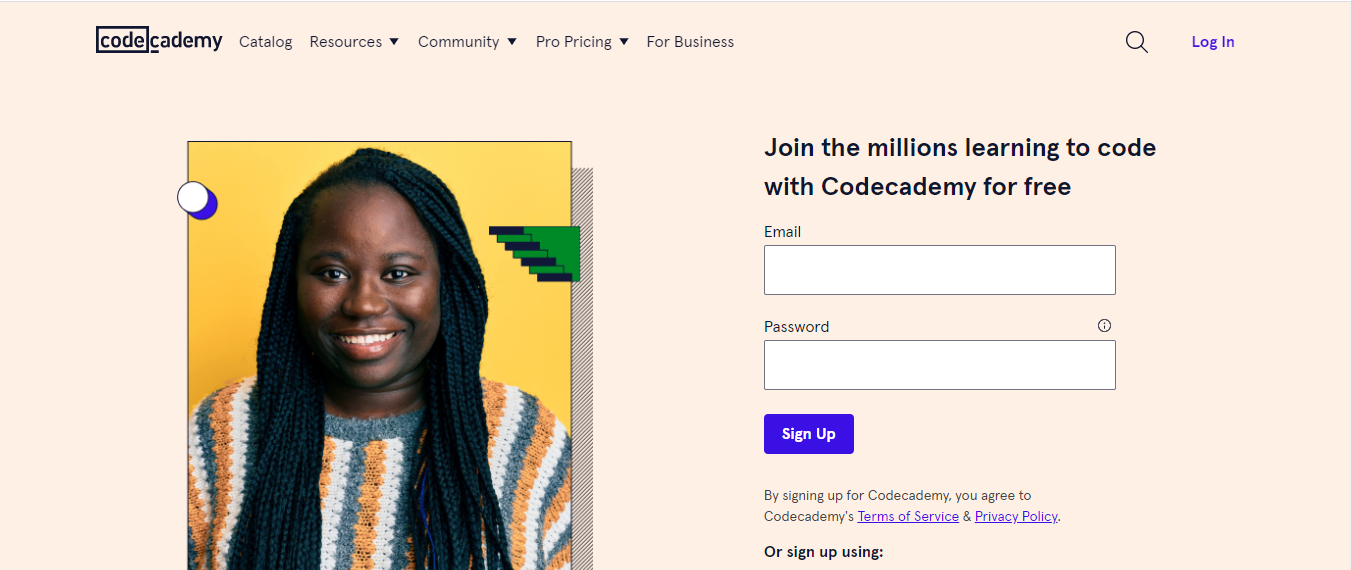Click the Community menu label
1351x570 pixels.
coord(458,42)
